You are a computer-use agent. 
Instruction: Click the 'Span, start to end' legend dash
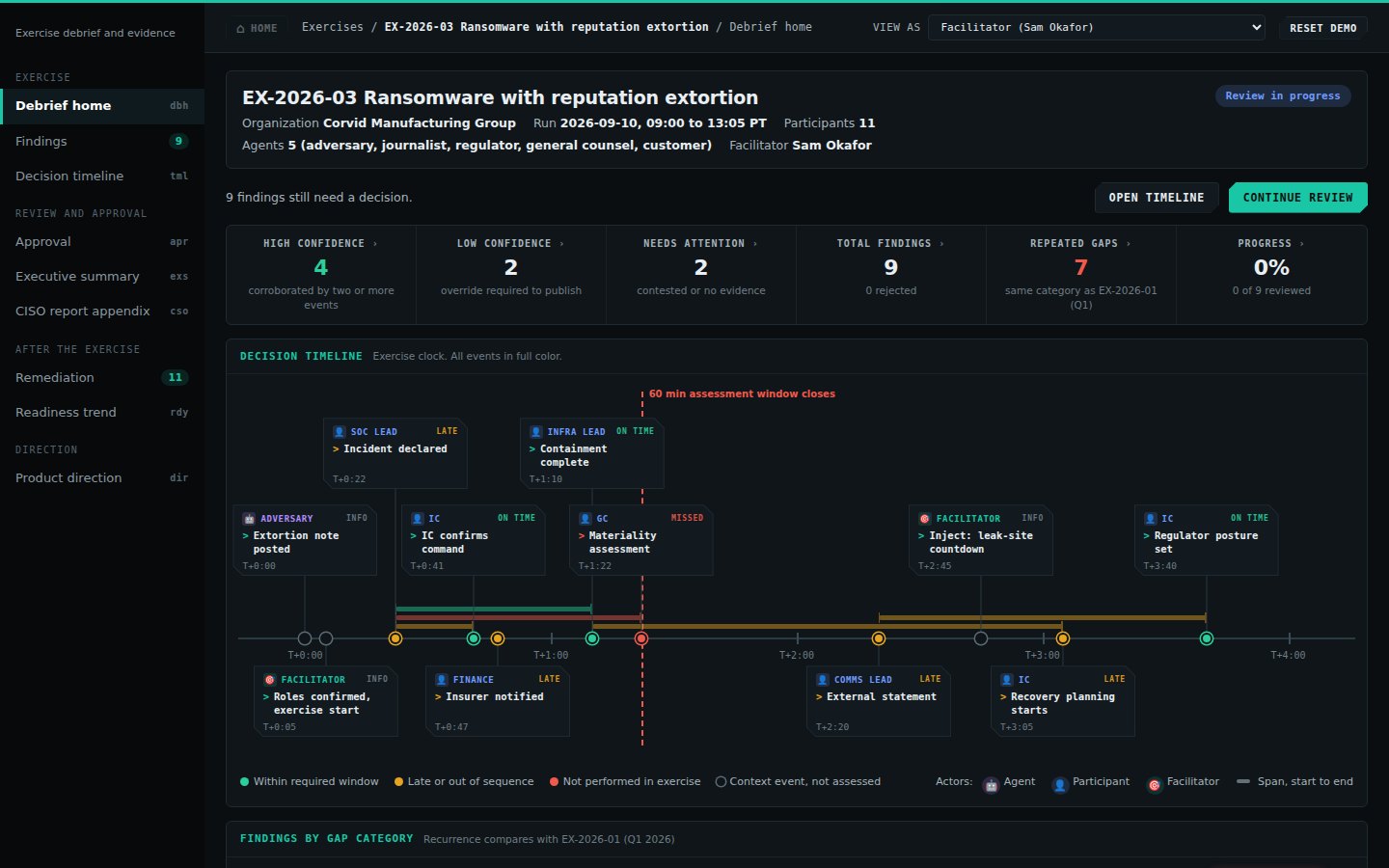pyautogui.click(x=1243, y=781)
